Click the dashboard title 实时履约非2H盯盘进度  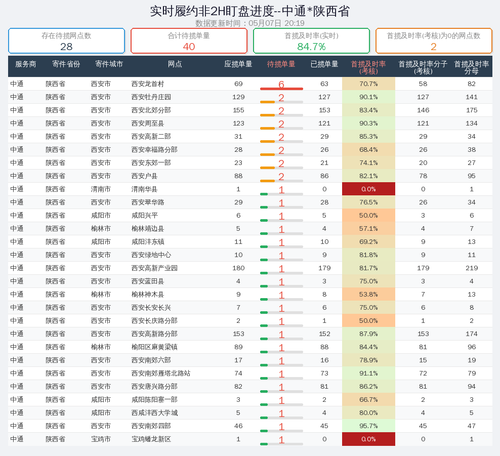pos(249,11)
